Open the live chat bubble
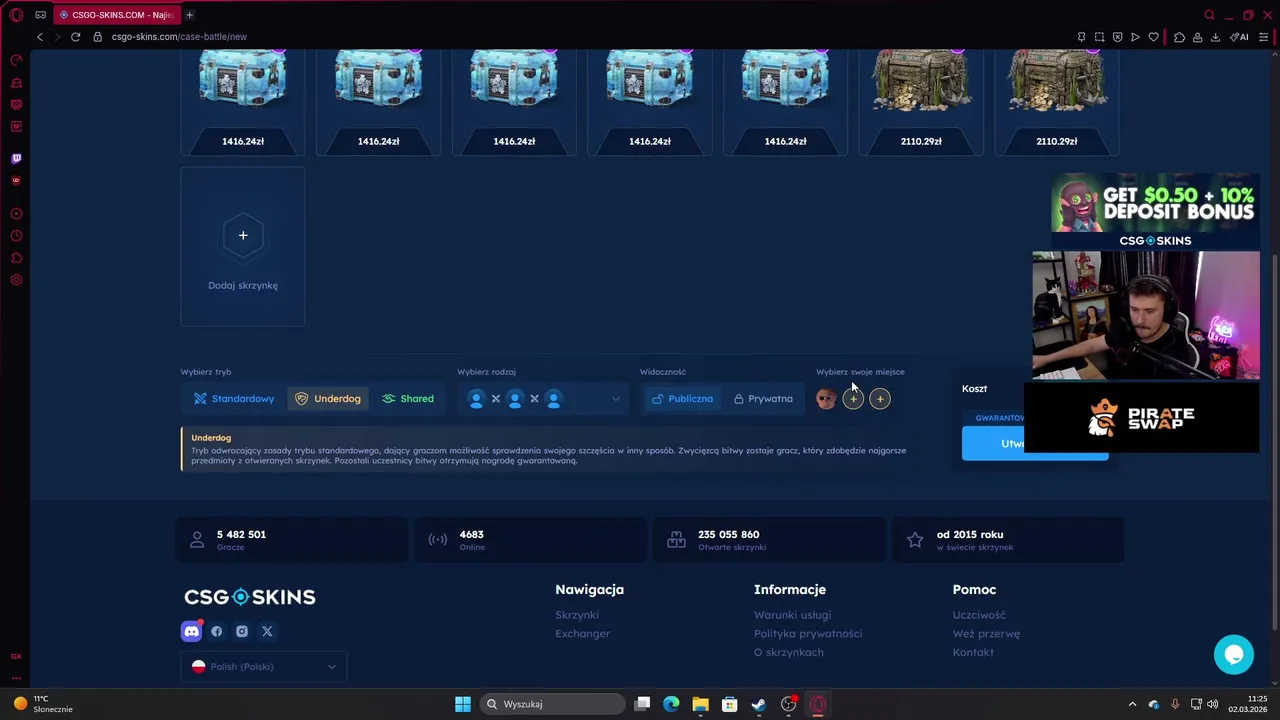Image resolution: width=1280 pixels, height=720 pixels. (x=1234, y=655)
